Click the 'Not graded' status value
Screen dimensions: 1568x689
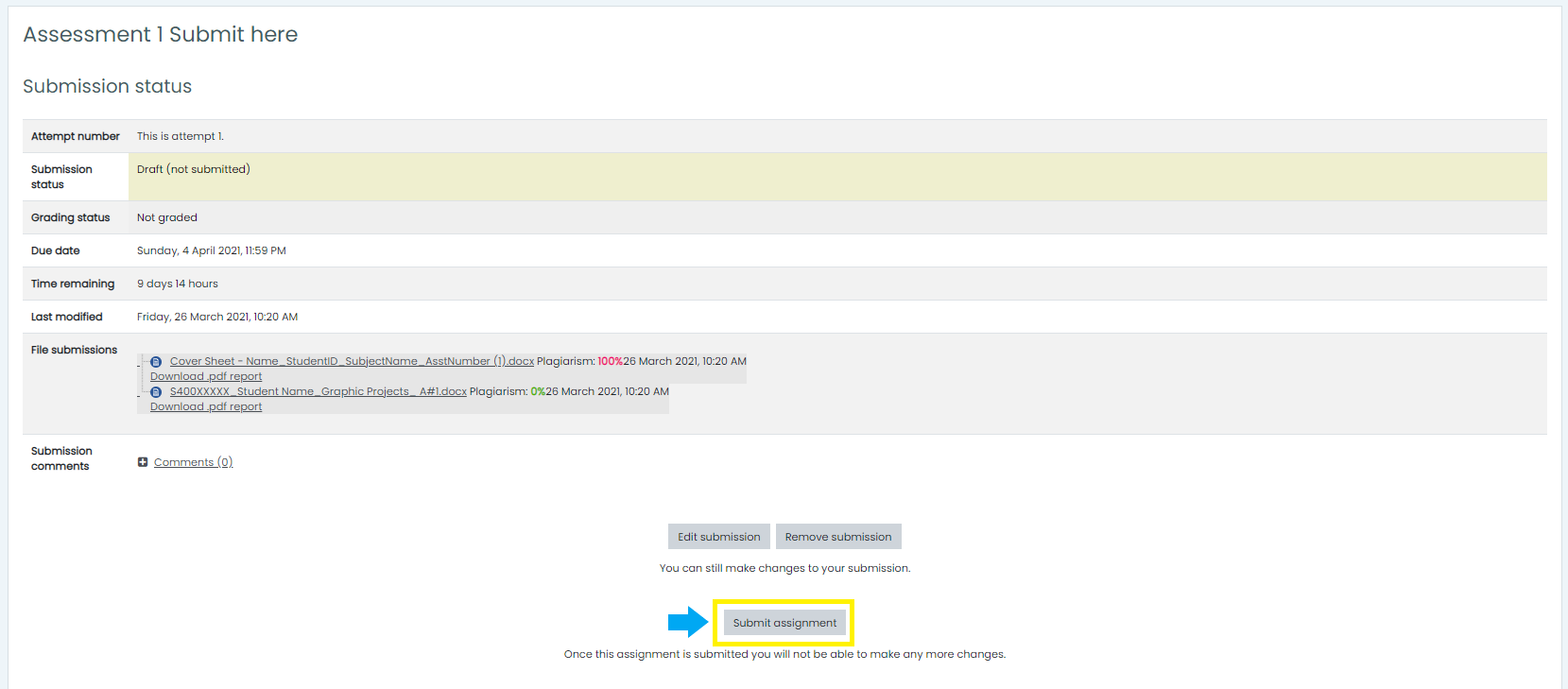(x=167, y=217)
